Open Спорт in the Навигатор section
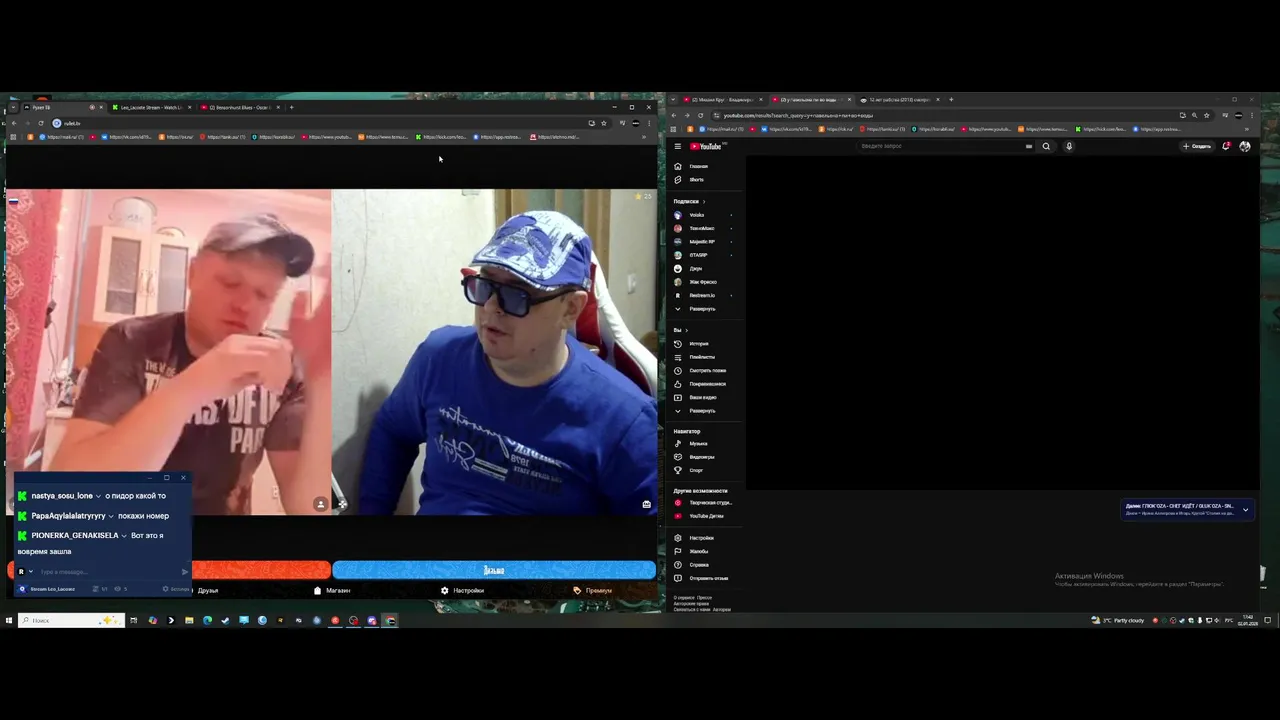Viewport: 1280px width, 720px height. (705, 470)
